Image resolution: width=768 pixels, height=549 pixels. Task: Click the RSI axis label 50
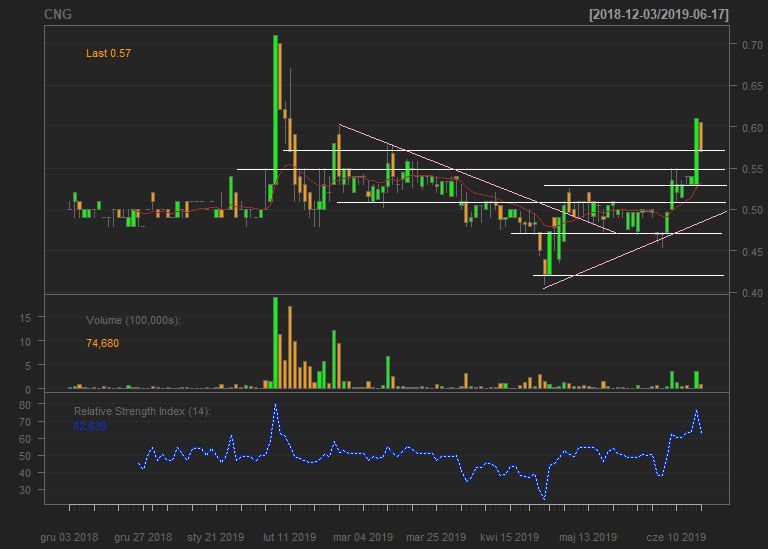(x=25, y=456)
